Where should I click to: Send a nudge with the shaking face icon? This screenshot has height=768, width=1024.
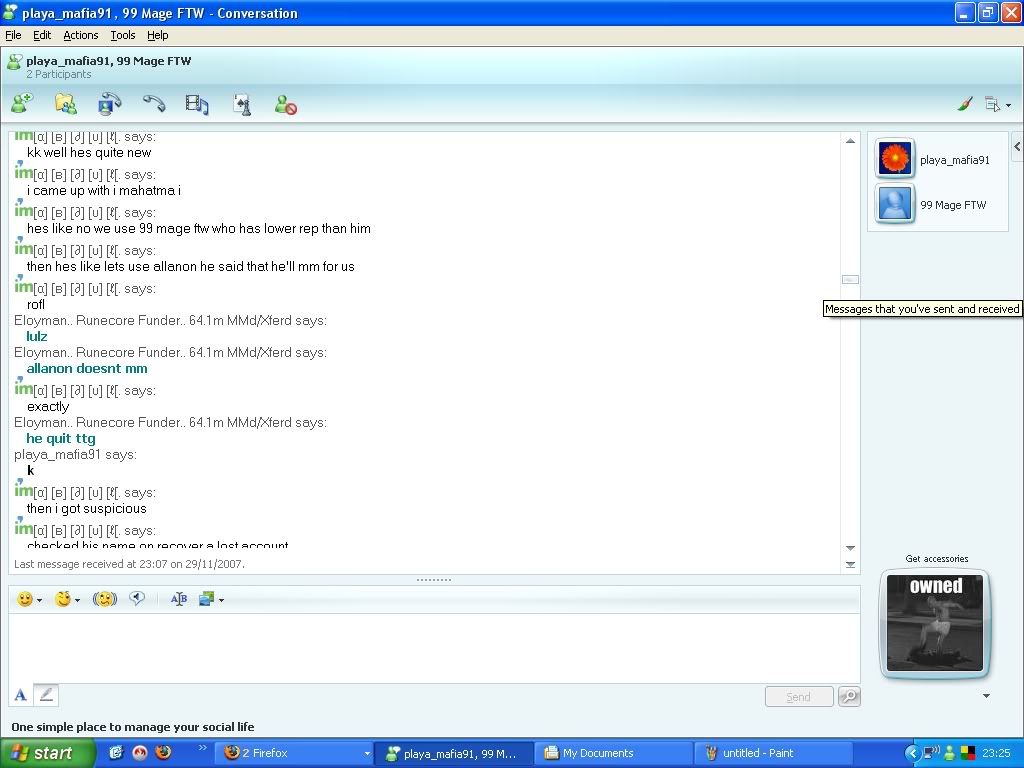(x=105, y=599)
